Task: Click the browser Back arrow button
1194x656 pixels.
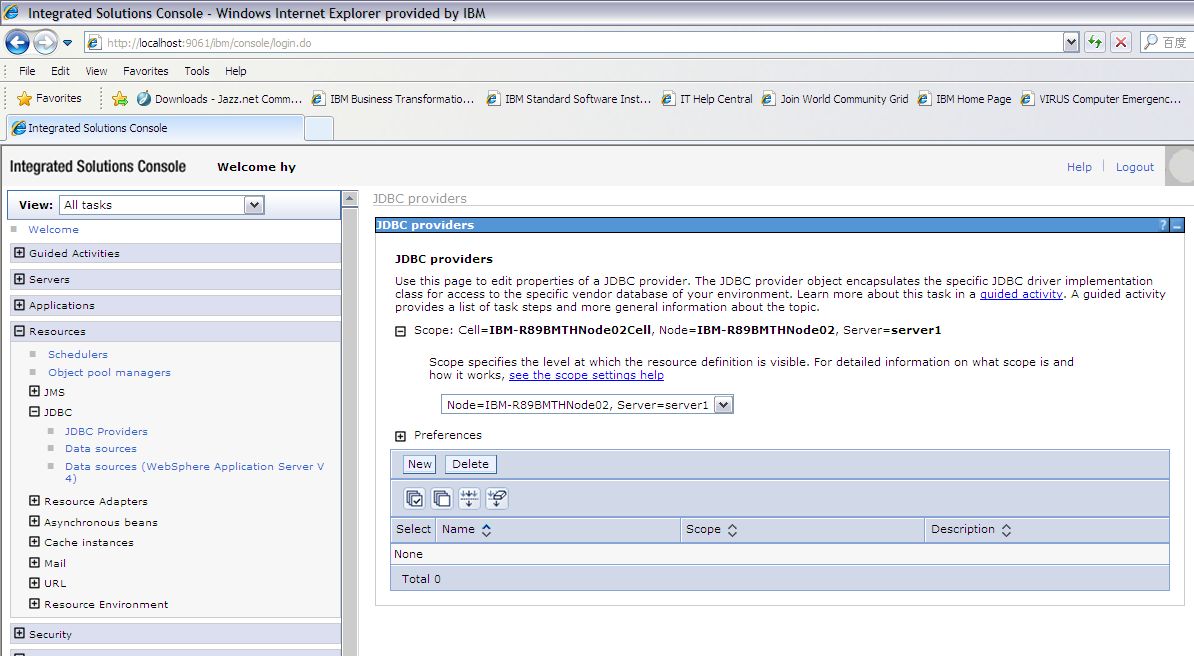Action: pyautogui.click(x=18, y=42)
